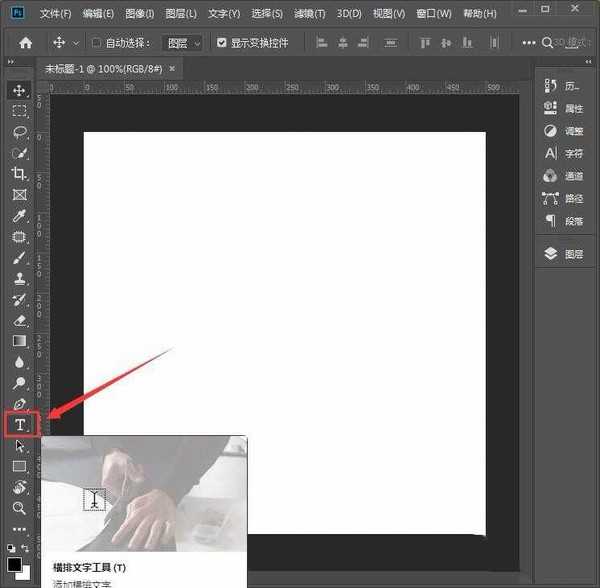Screen dimensions: 600x588
Task: Pick the Crop tool in the toolbar
Action: (x=19, y=174)
